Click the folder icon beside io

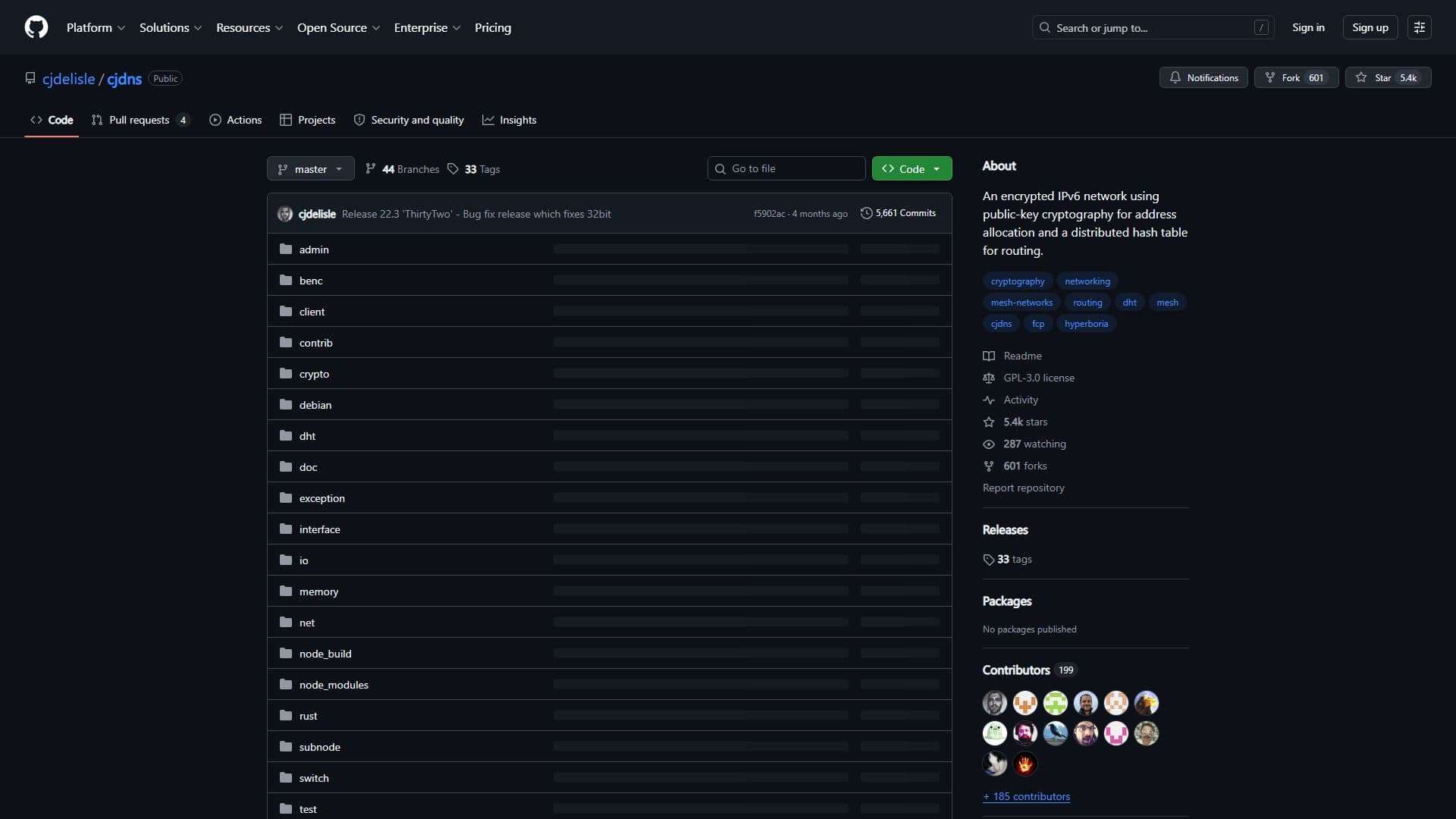tap(286, 560)
